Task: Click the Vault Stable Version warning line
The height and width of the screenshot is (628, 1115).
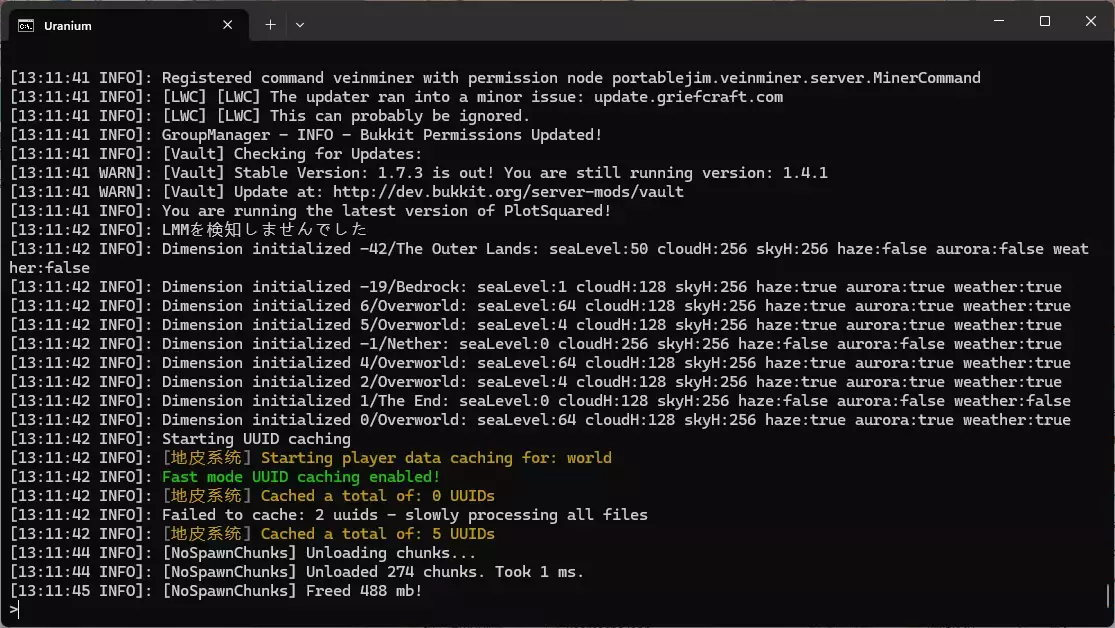Action: point(418,173)
